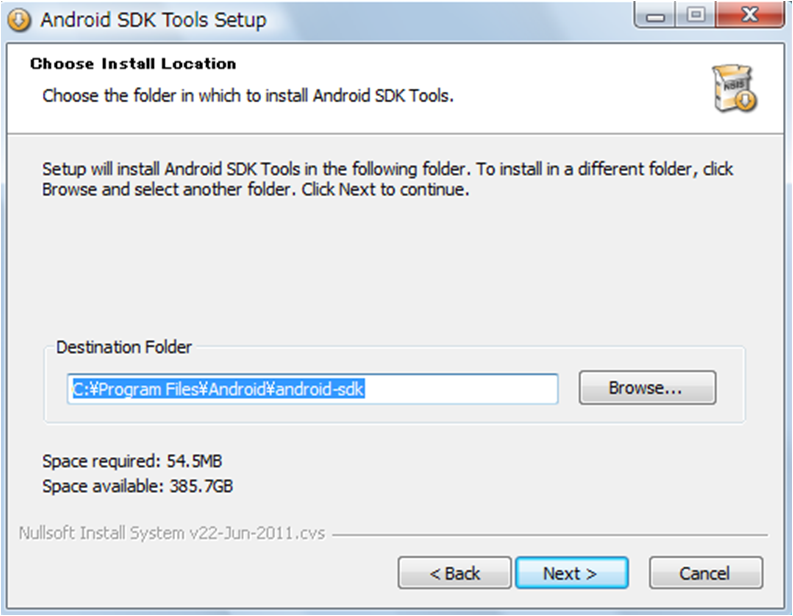Click the "Destination Folder" group label
This screenshot has height=616, width=793.
click(x=124, y=347)
